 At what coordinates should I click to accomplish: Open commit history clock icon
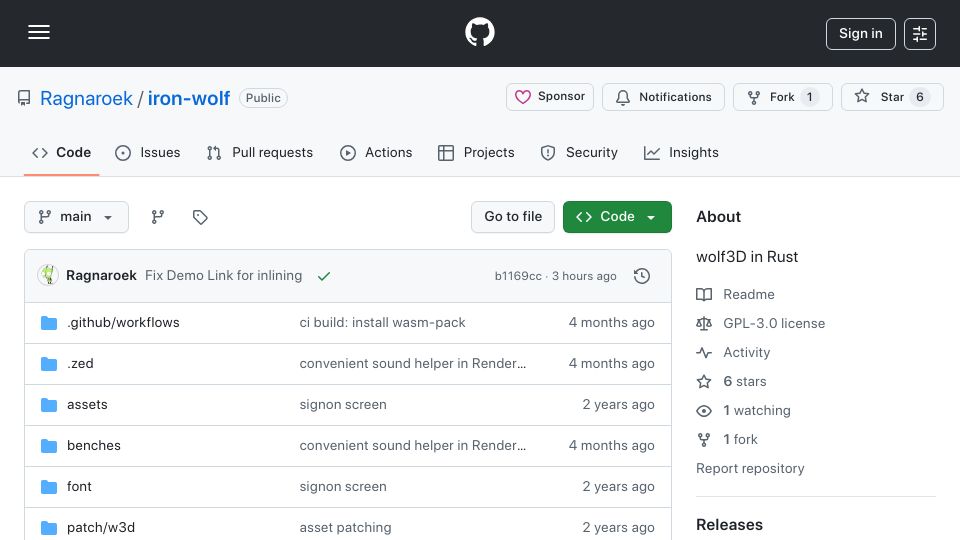pyautogui.click(x=642, y=276)
